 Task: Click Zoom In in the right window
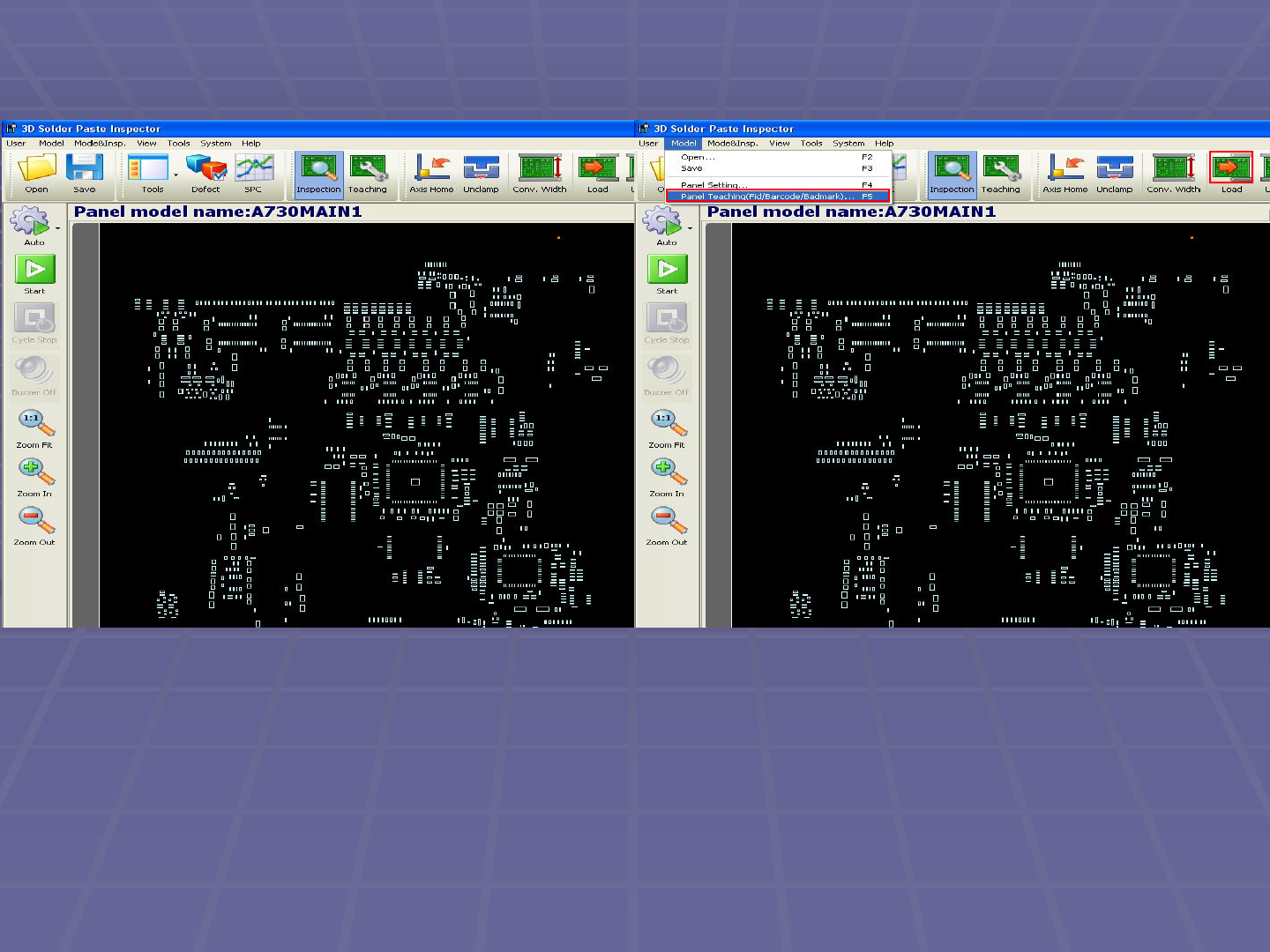667,478
